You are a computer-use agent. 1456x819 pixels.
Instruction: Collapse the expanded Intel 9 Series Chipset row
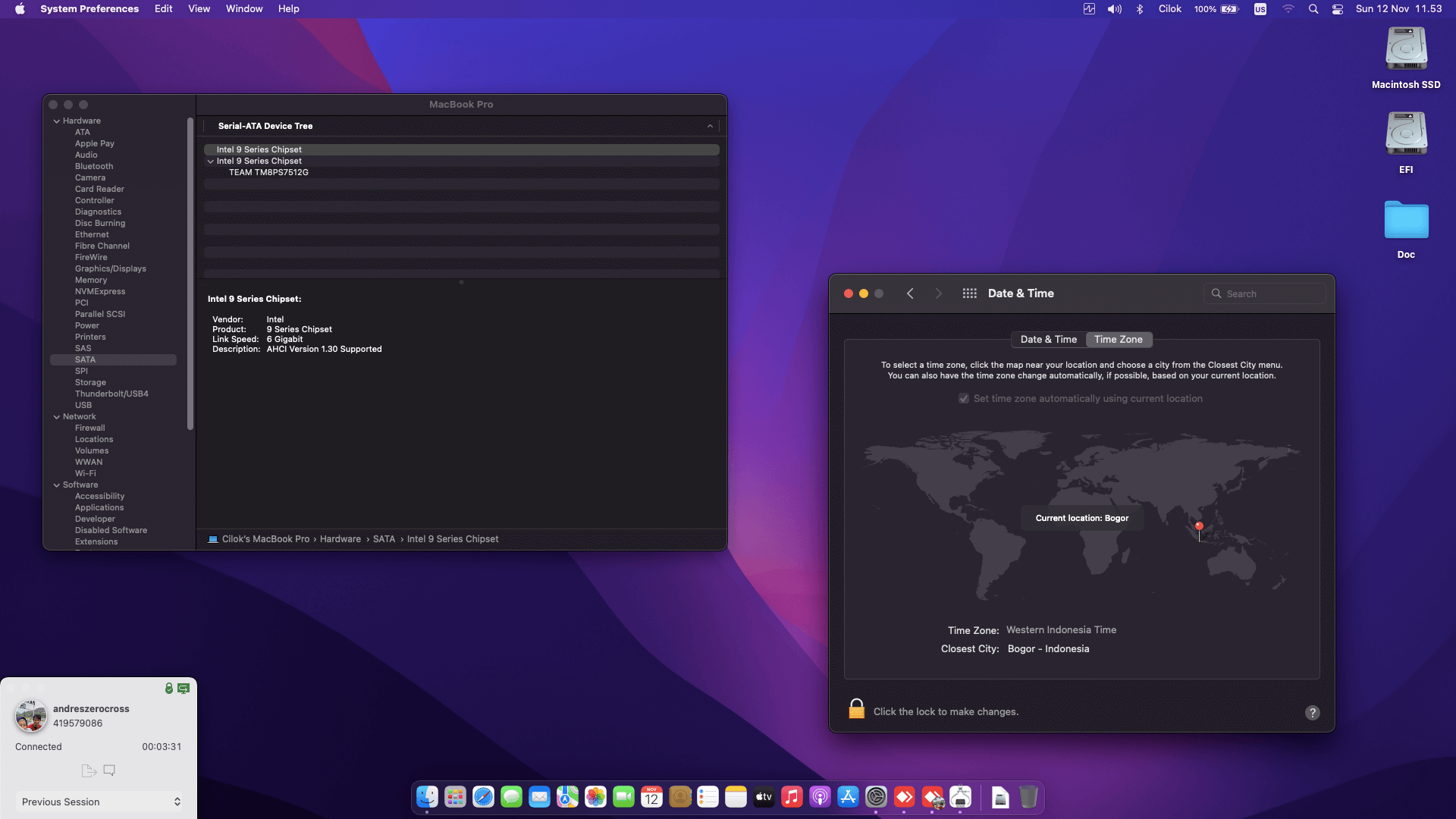(x=210, y=162)
